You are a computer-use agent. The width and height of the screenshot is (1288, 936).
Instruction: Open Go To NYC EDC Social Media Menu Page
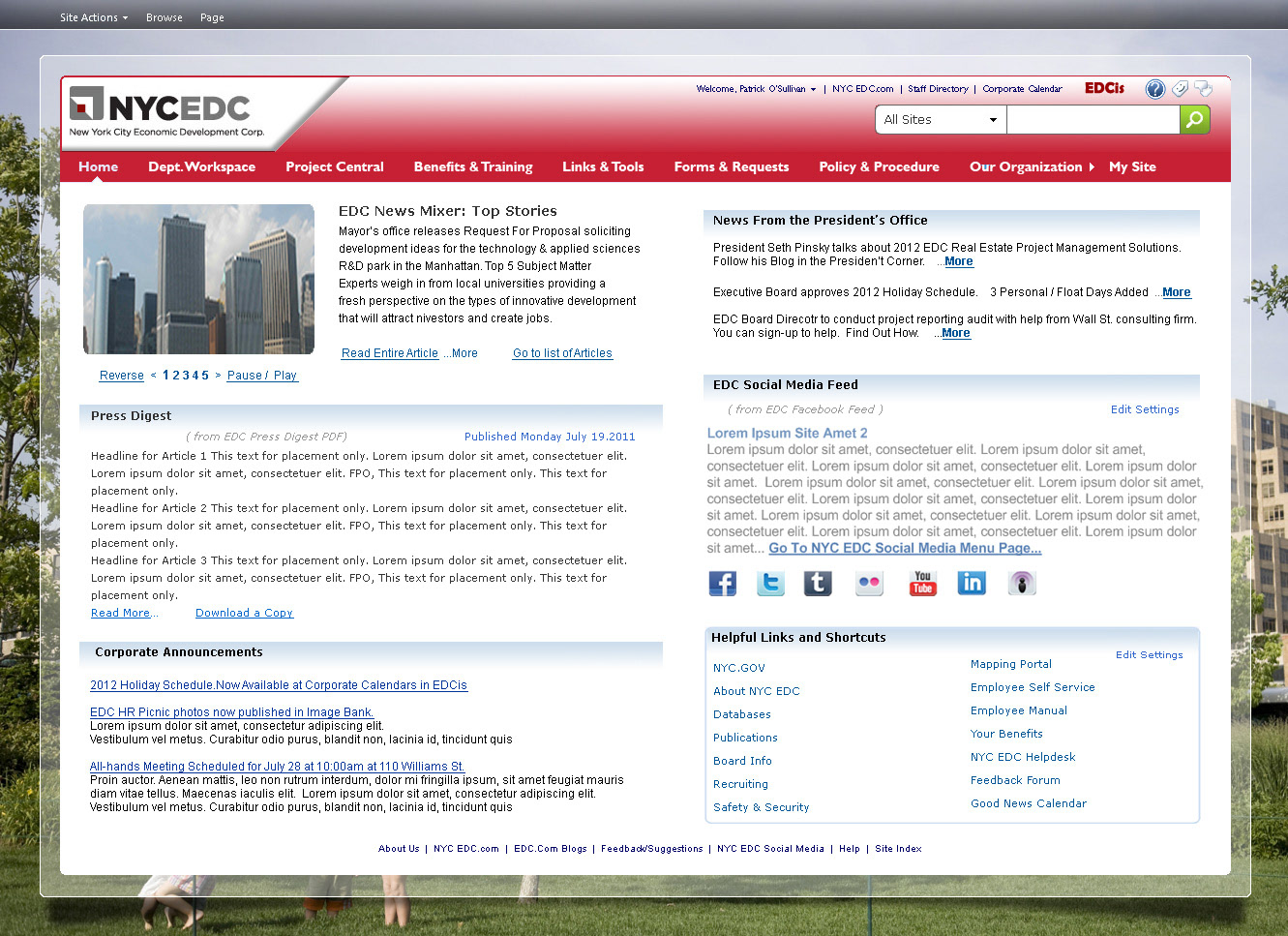[x=905, y=548]
